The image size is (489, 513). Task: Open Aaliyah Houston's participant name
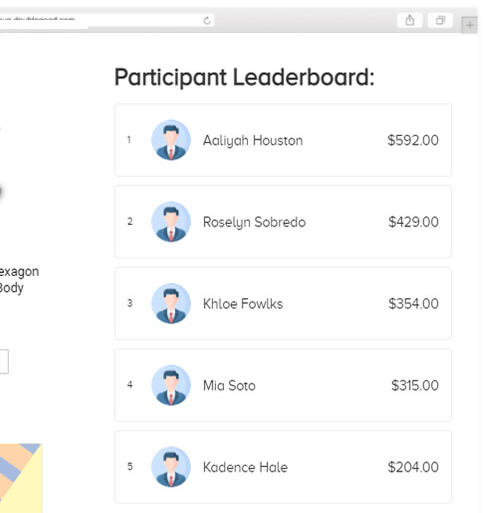[253, 140]
